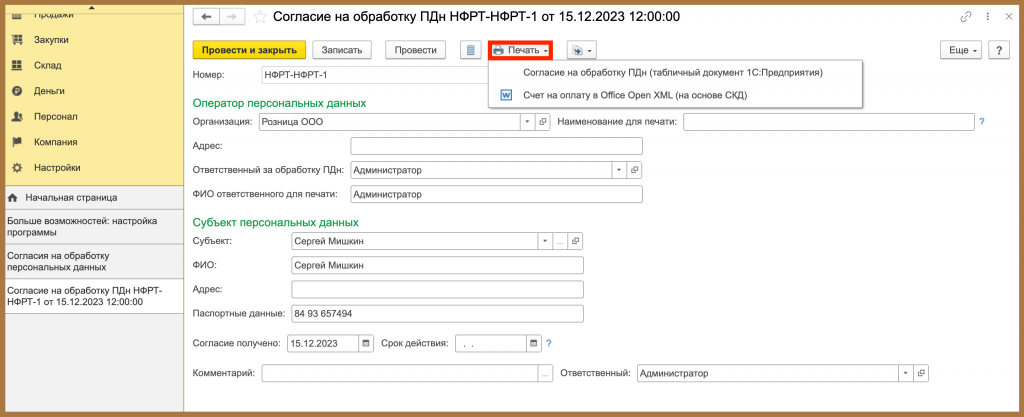Click the Компания flag icon
1024x417 pixels.
(x=18, y=142)
